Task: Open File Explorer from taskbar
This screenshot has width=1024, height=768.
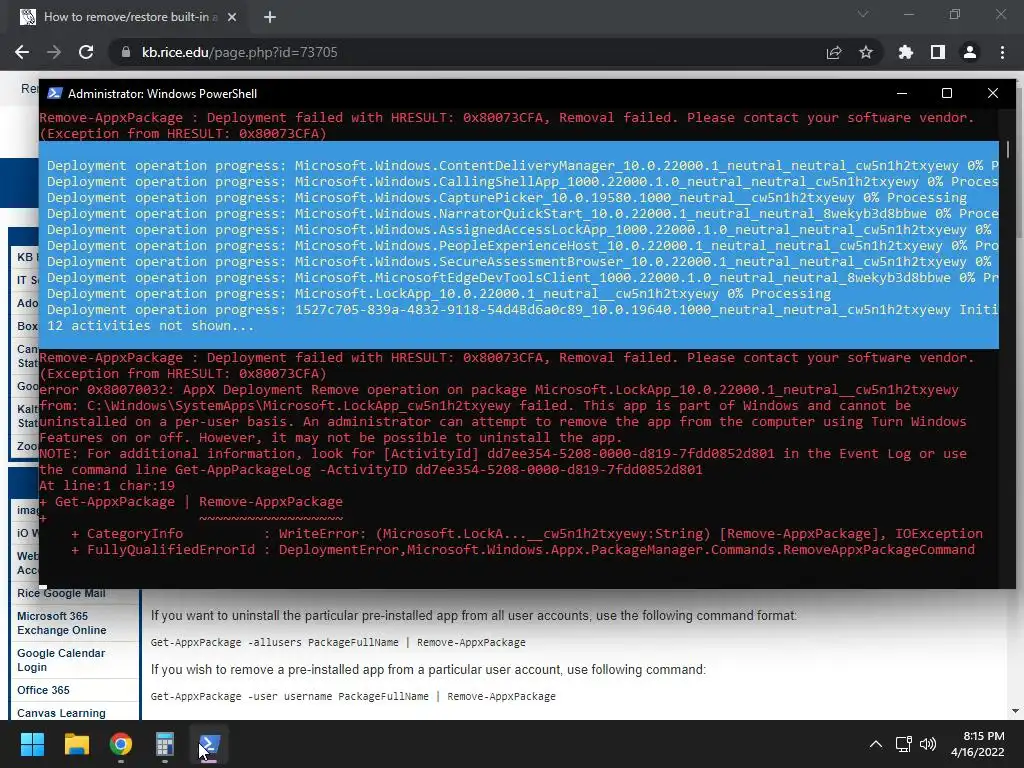Action: pyautogui.click(x=76, y=744)
